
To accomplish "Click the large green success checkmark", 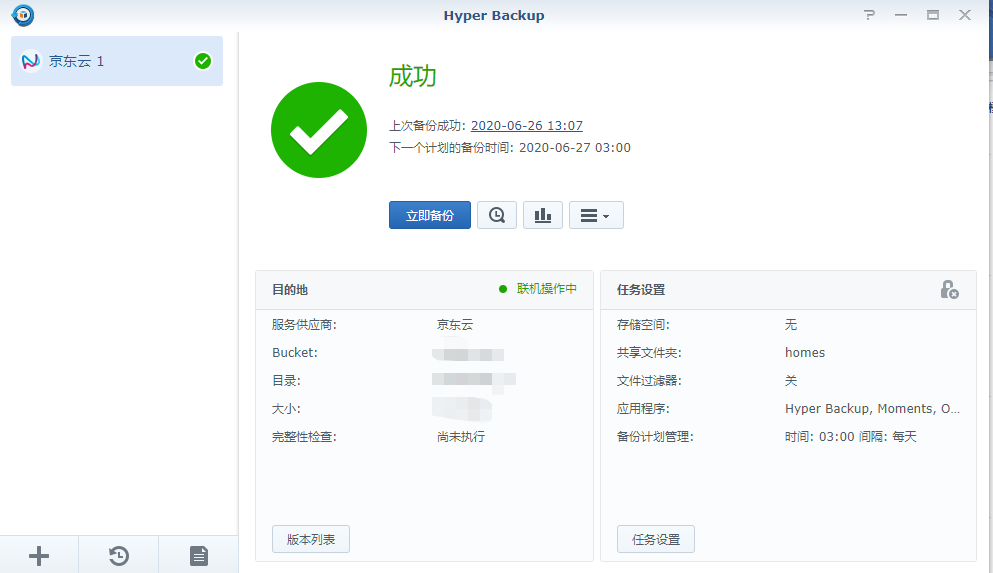I will click(319, 130).
